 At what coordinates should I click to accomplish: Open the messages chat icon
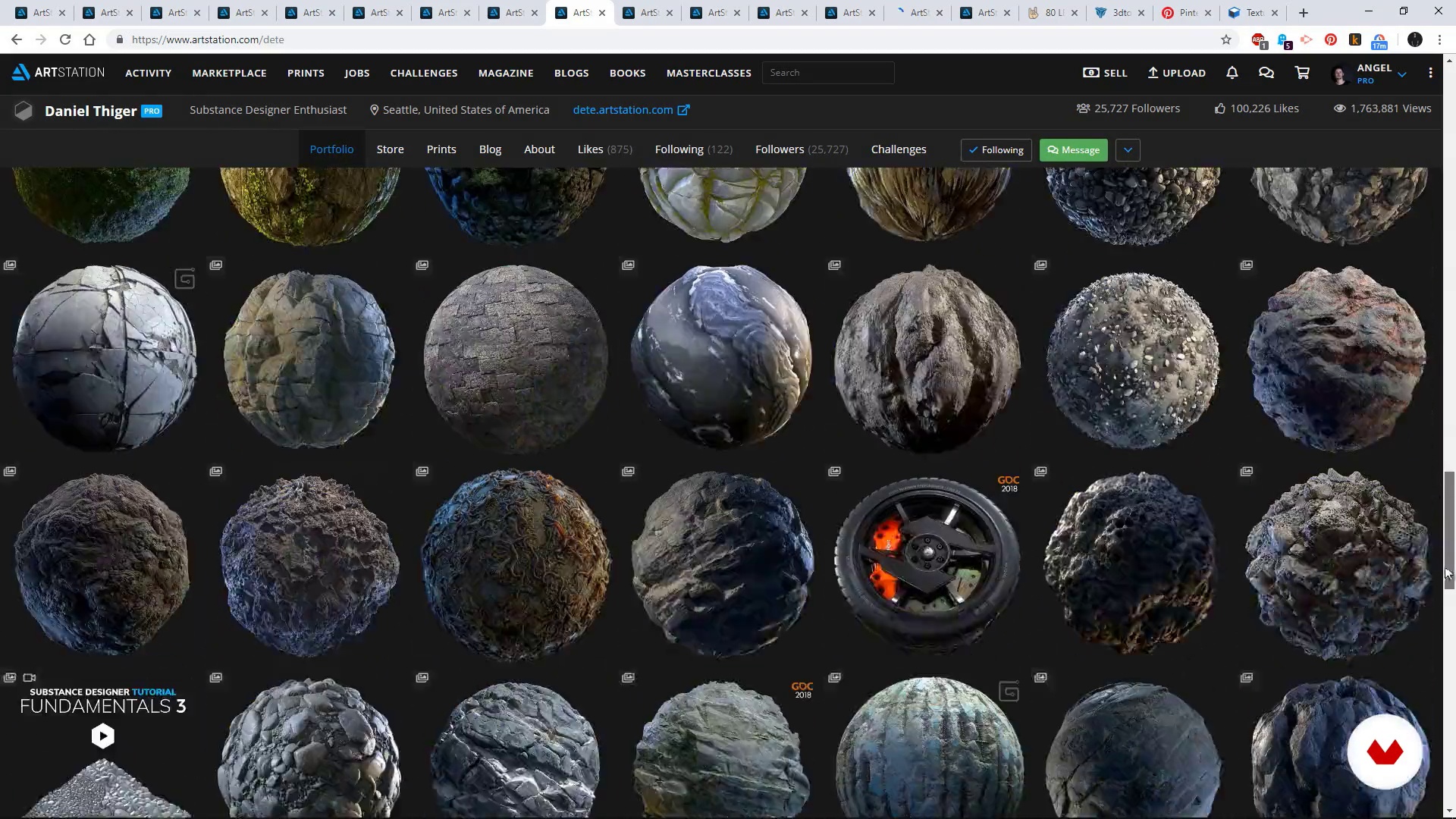click(x=1266, y=73)
